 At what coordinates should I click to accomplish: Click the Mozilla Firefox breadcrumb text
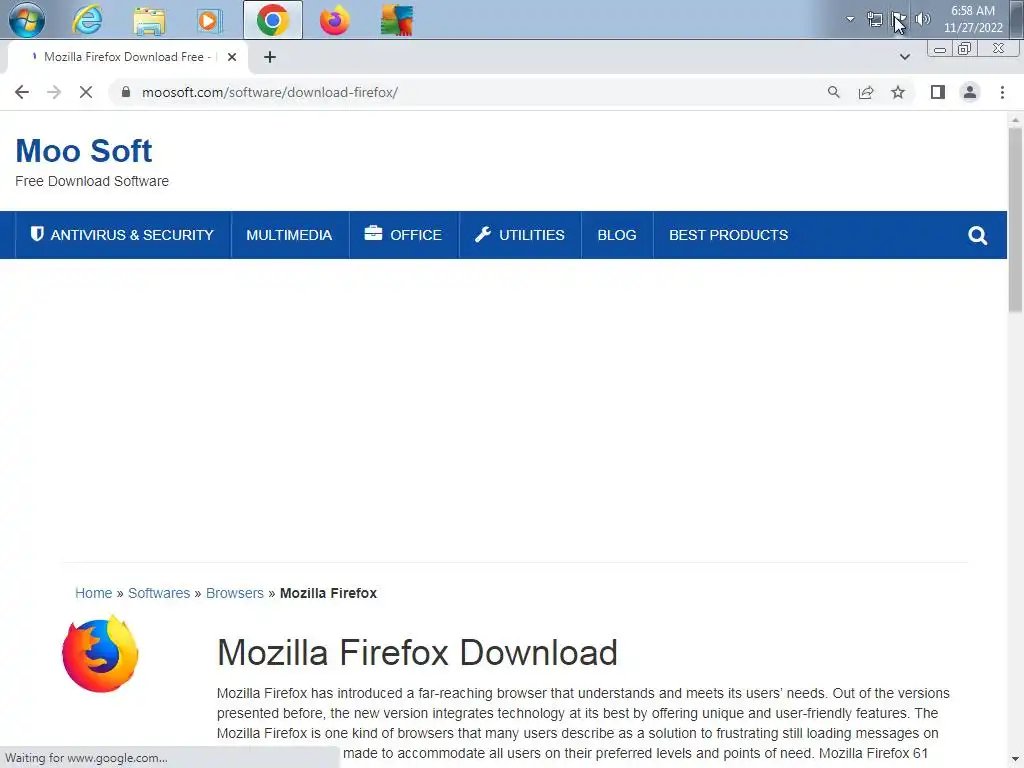pyautogui.click(x=328, y=593)
